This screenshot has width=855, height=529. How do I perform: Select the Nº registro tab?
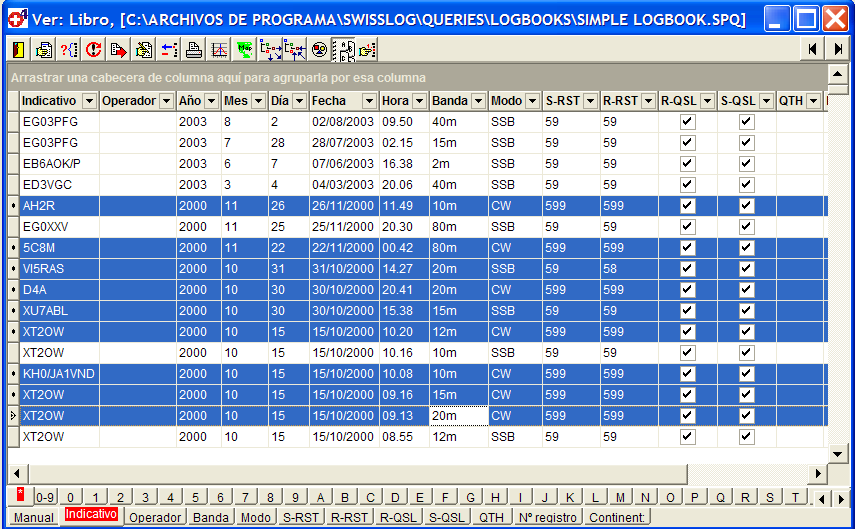tap(547, 517)
